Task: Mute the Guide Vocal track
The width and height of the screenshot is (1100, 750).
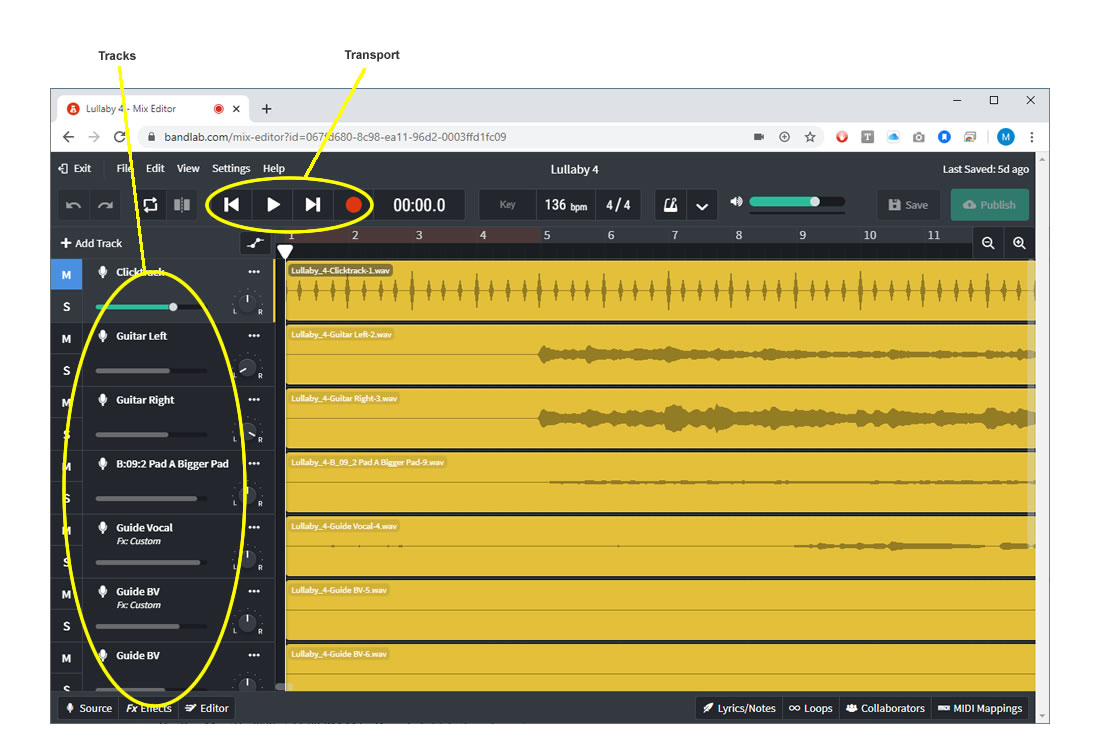Action: click(65, 530)
